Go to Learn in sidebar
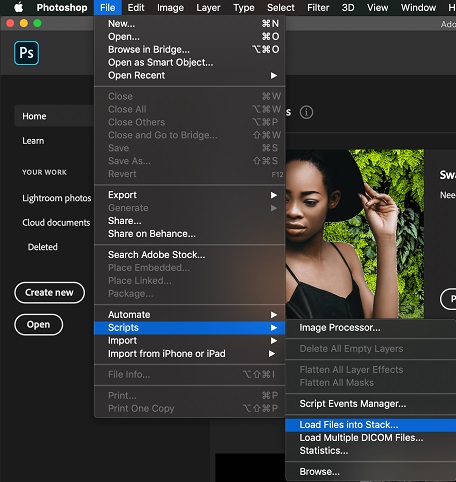The image size is (456, 482). click(x=33, y=141)
